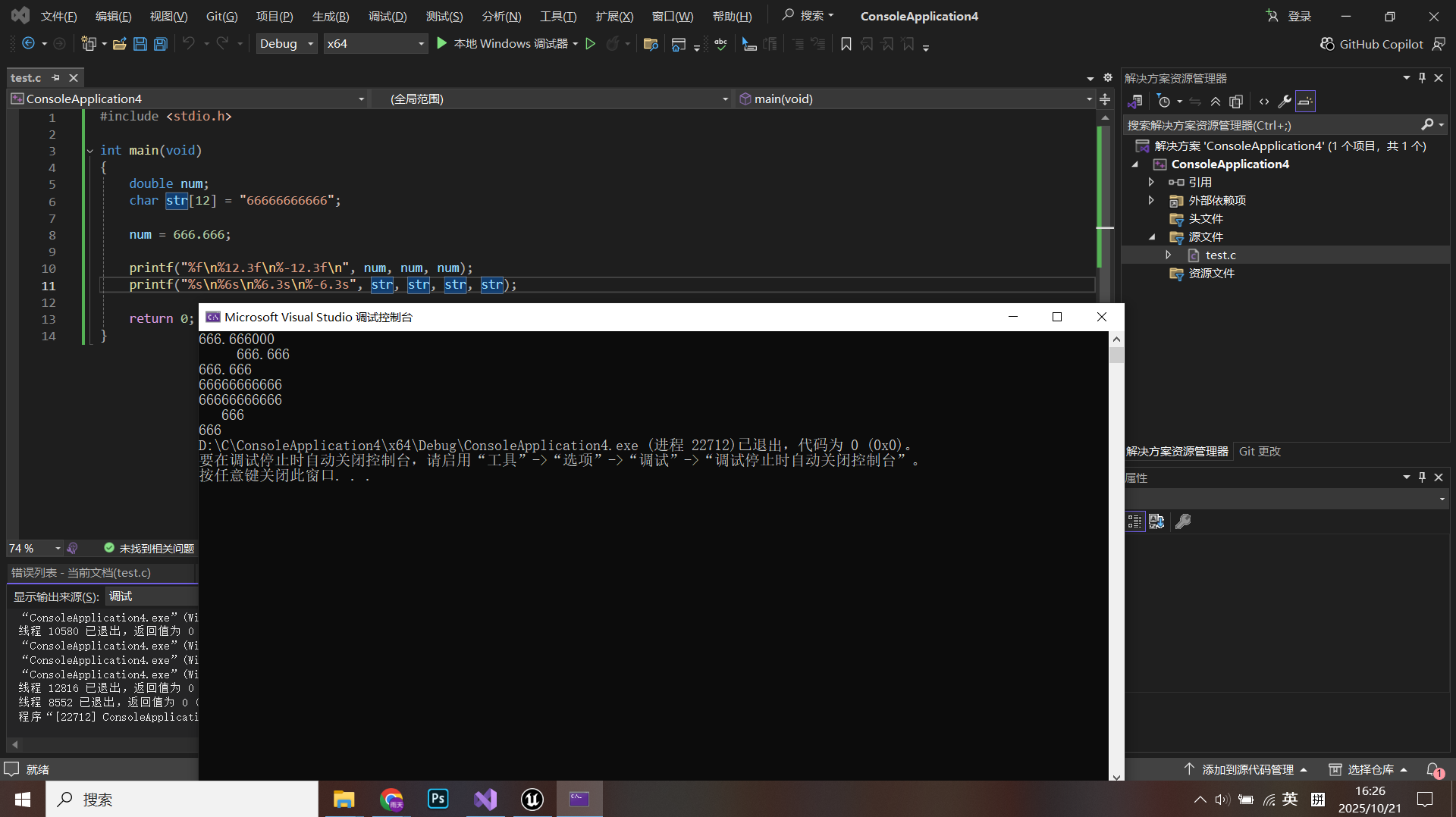This screenshot has height=817, width=1456.
Task: Click the 未找到相关问题 status indicator
Action: pos(149,548)
